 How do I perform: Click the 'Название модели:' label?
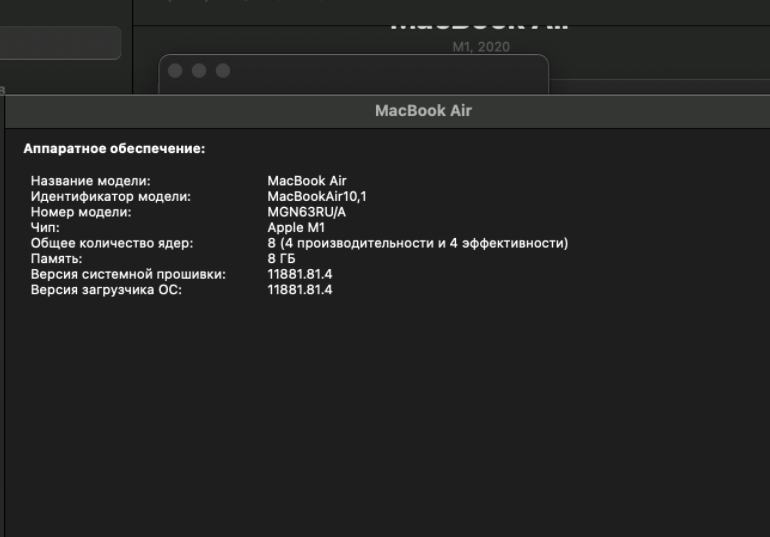coord(90,181)
